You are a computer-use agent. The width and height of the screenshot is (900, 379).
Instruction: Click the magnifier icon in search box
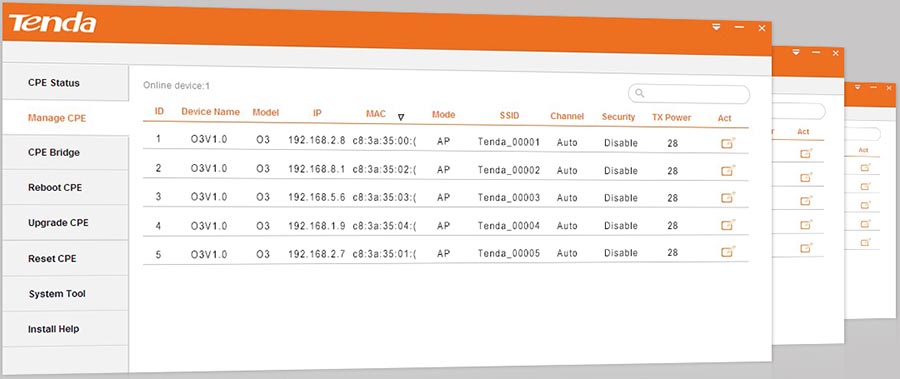point(640,93)
